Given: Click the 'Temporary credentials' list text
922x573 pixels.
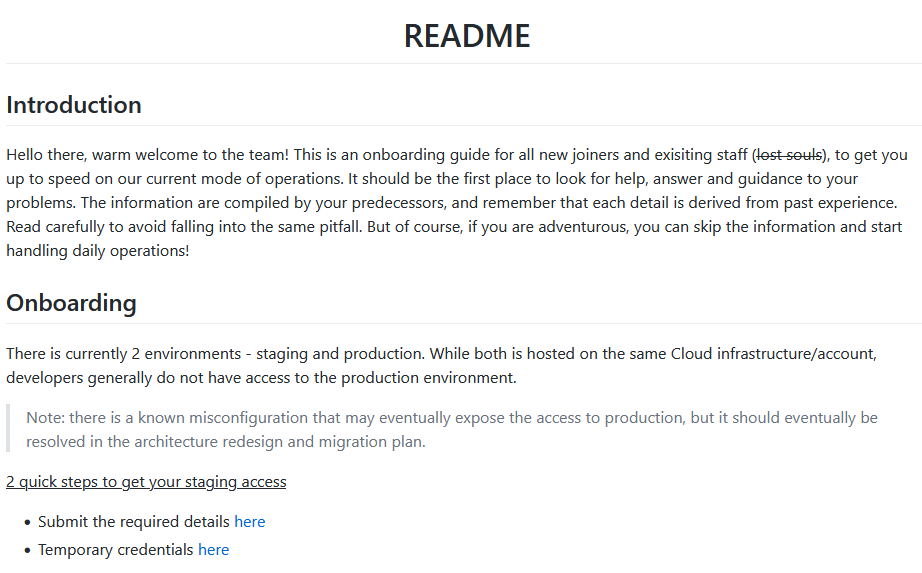Looking at the screenshot, I should tap(116, 549).
